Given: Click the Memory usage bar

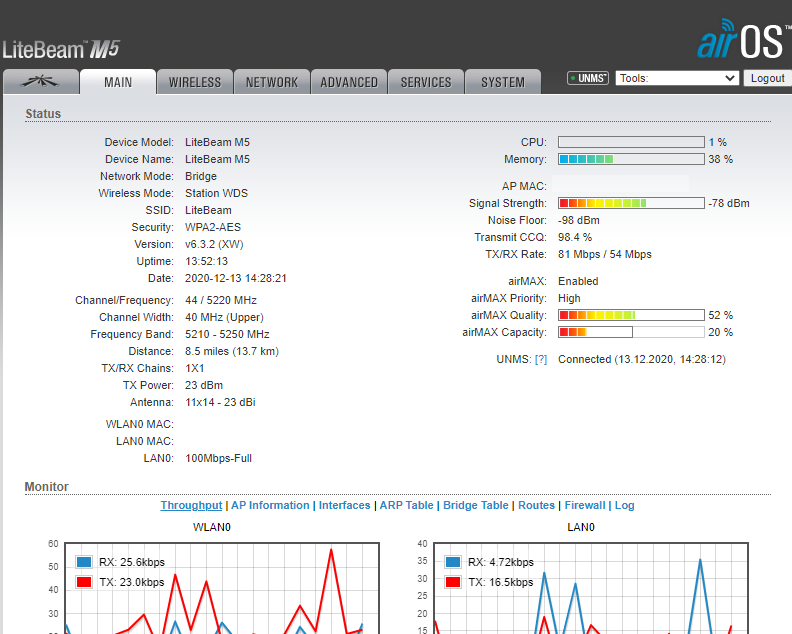Looking at the screenshot, I should pos(631,159).
